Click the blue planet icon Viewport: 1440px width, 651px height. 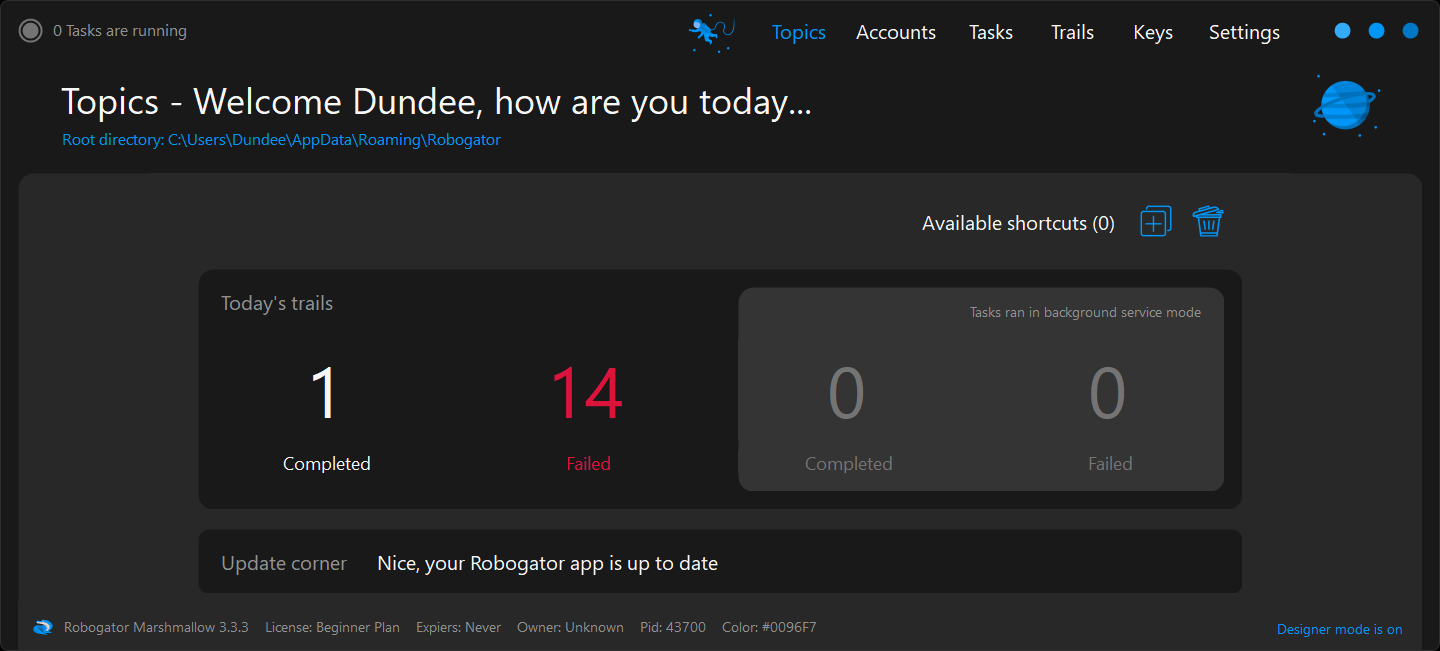pyautogui.click(x=1345, y=105)
